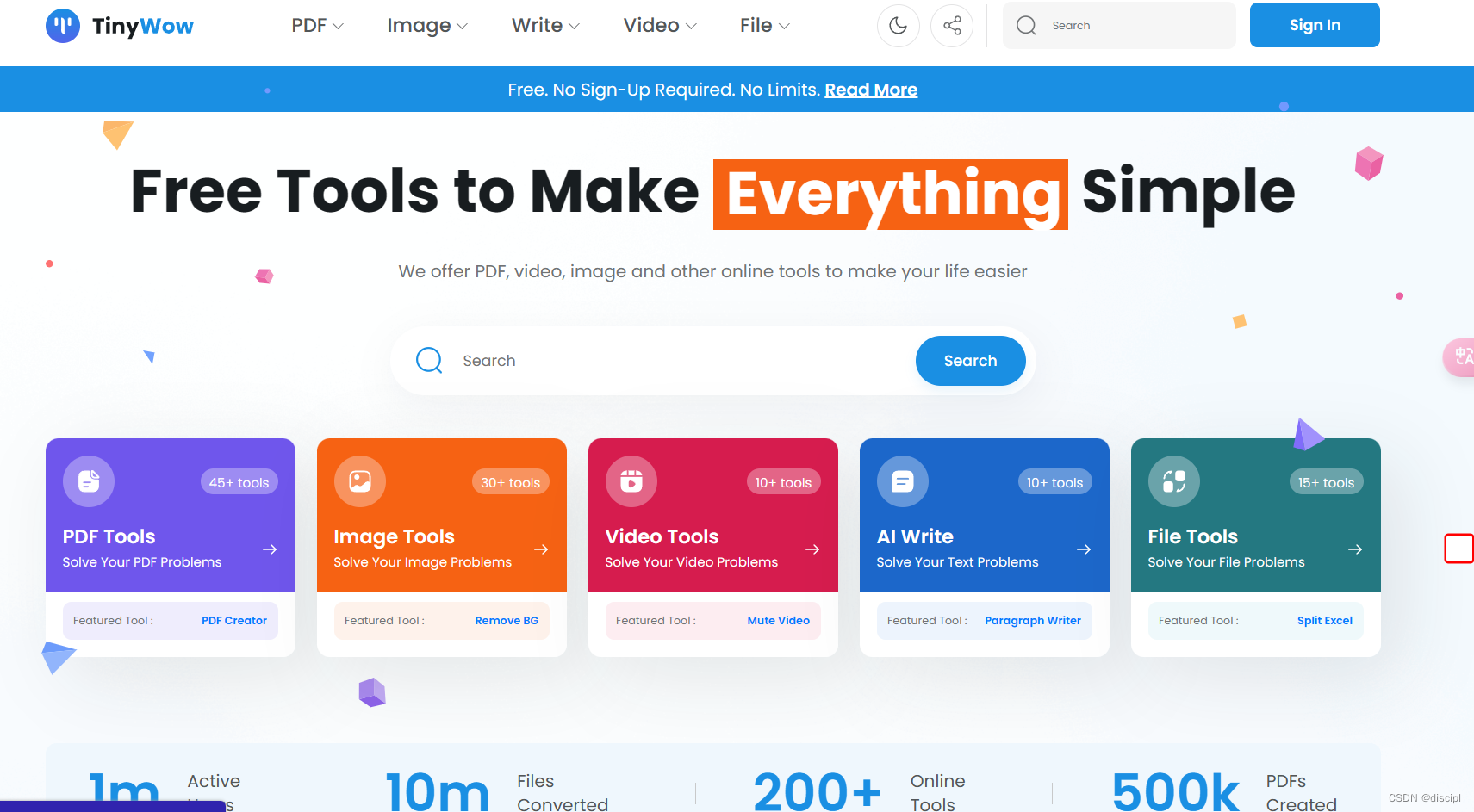Open the Mute Video featured tool
This screenshot has height=812, width=1474.
[779, 621]
